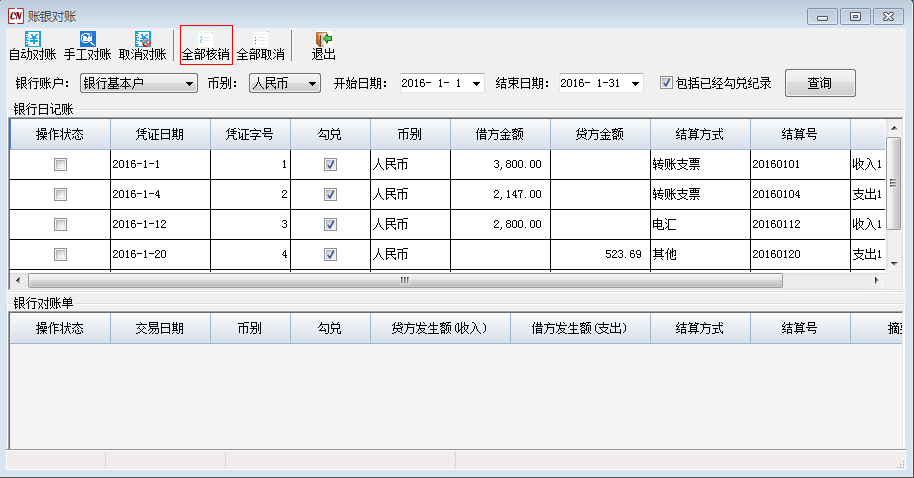Select the 转账支票 cell in first row
This screenshot has width=914, height=478.
point(699,164)
